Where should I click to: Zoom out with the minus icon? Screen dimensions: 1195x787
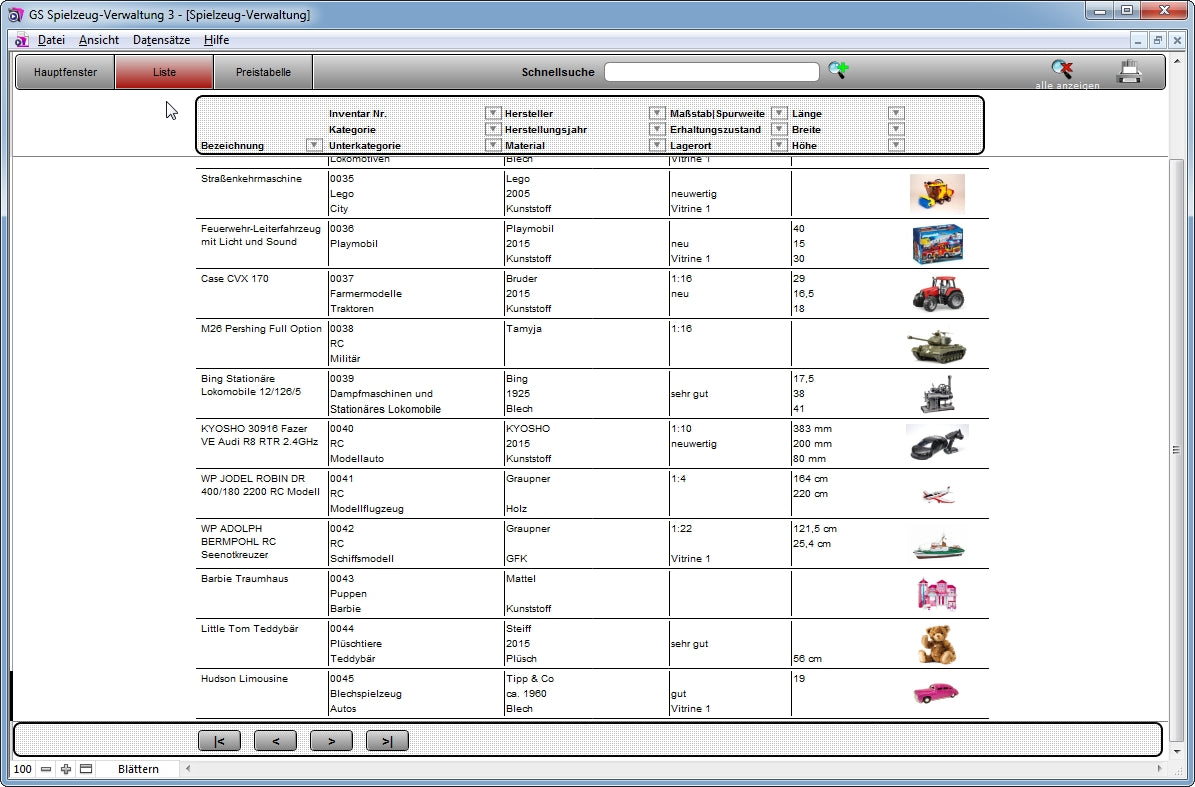coord(47,769)
